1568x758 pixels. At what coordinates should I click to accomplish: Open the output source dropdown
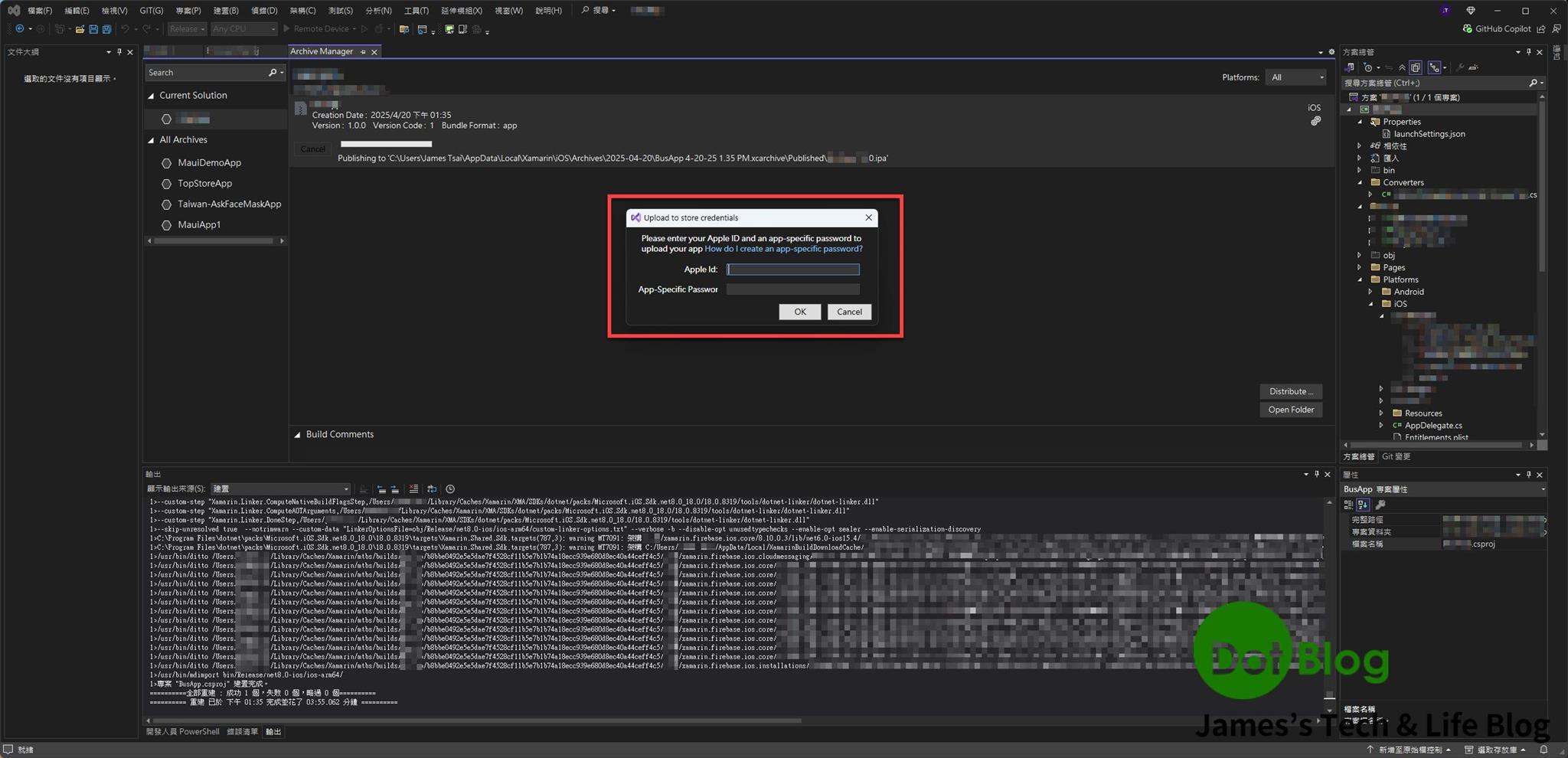pyautogui.click(x=280, y=489)
